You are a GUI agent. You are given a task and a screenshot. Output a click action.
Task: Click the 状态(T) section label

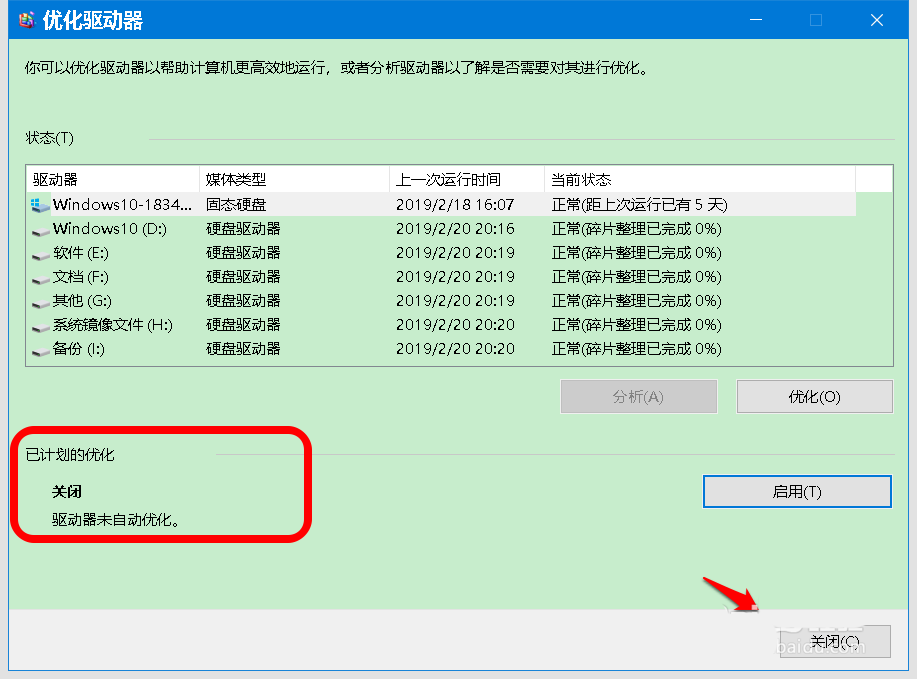point(50,138)
